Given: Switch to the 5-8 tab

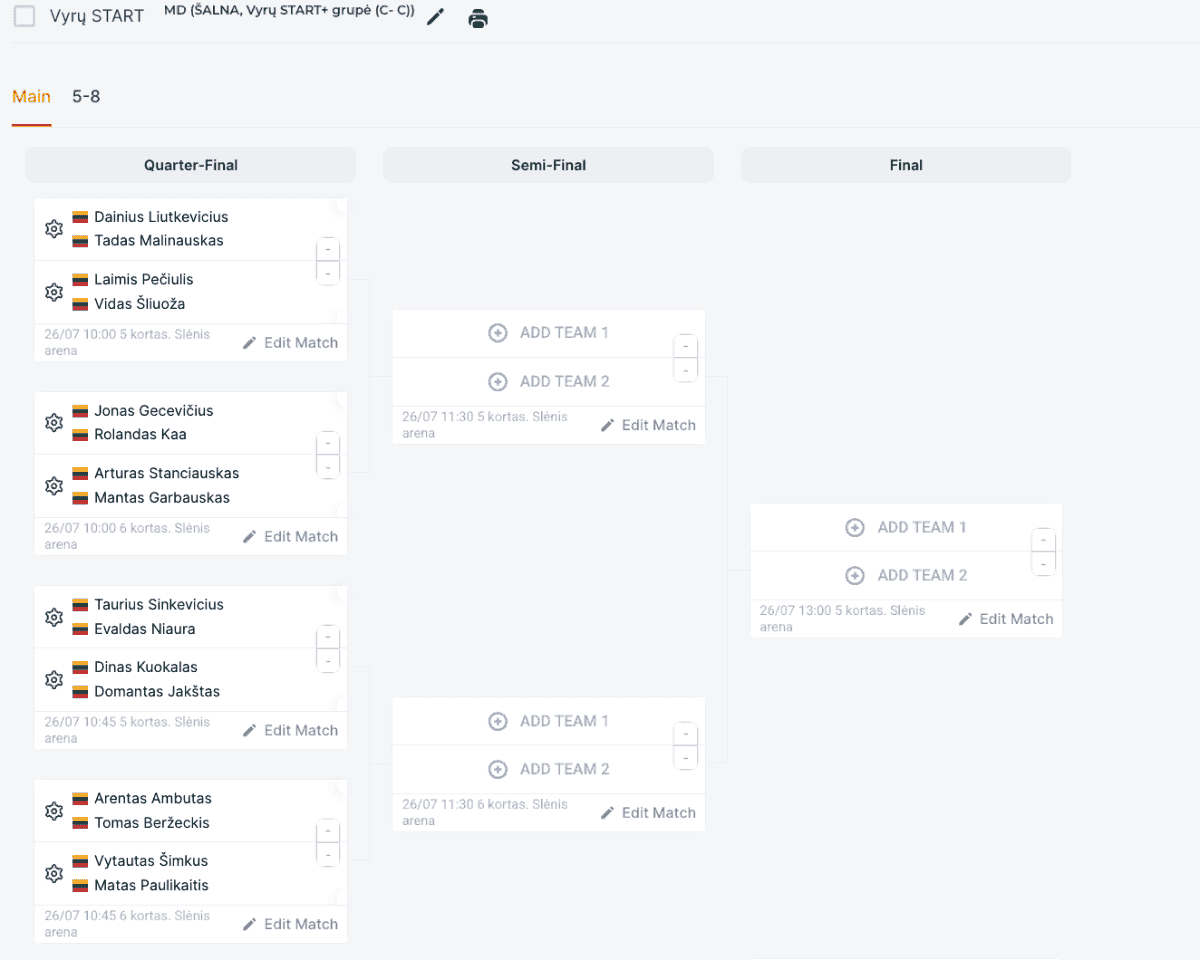Looking at the screenshot, I should pyautogui.click(x=86, y=97).
